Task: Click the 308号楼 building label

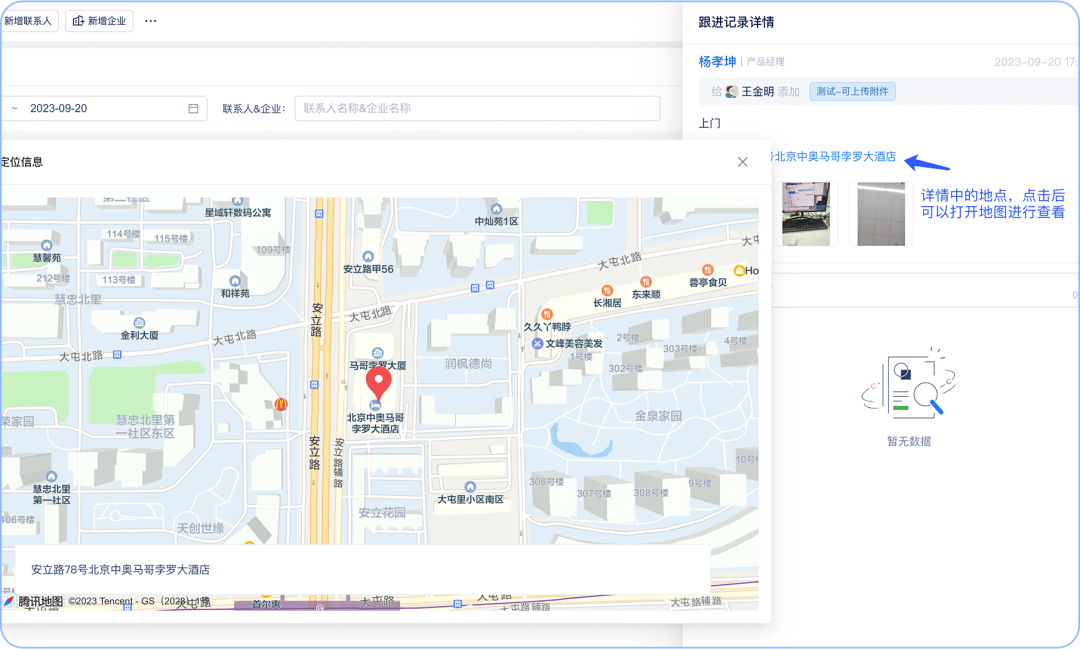Action: (x=651, y=493)
